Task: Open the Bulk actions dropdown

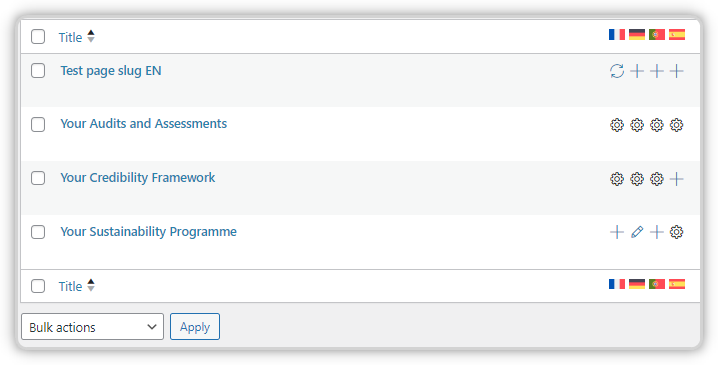Action: (92, 327)
